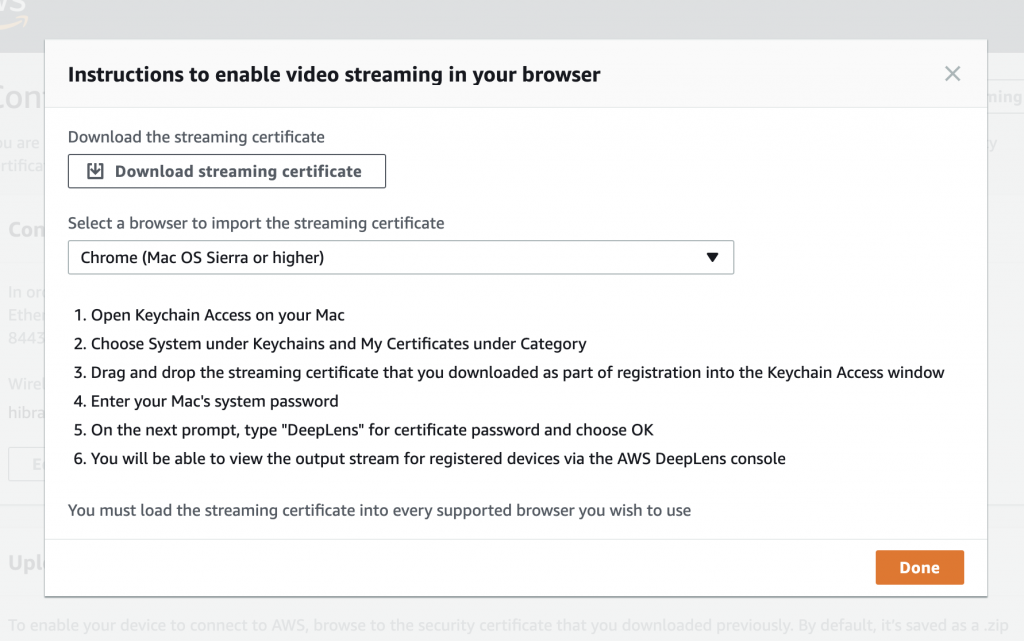Image resolution: width=1024 pixels, height=641 pixels.
Task: Click step 4 Mac's system password text
Action: 214,401
